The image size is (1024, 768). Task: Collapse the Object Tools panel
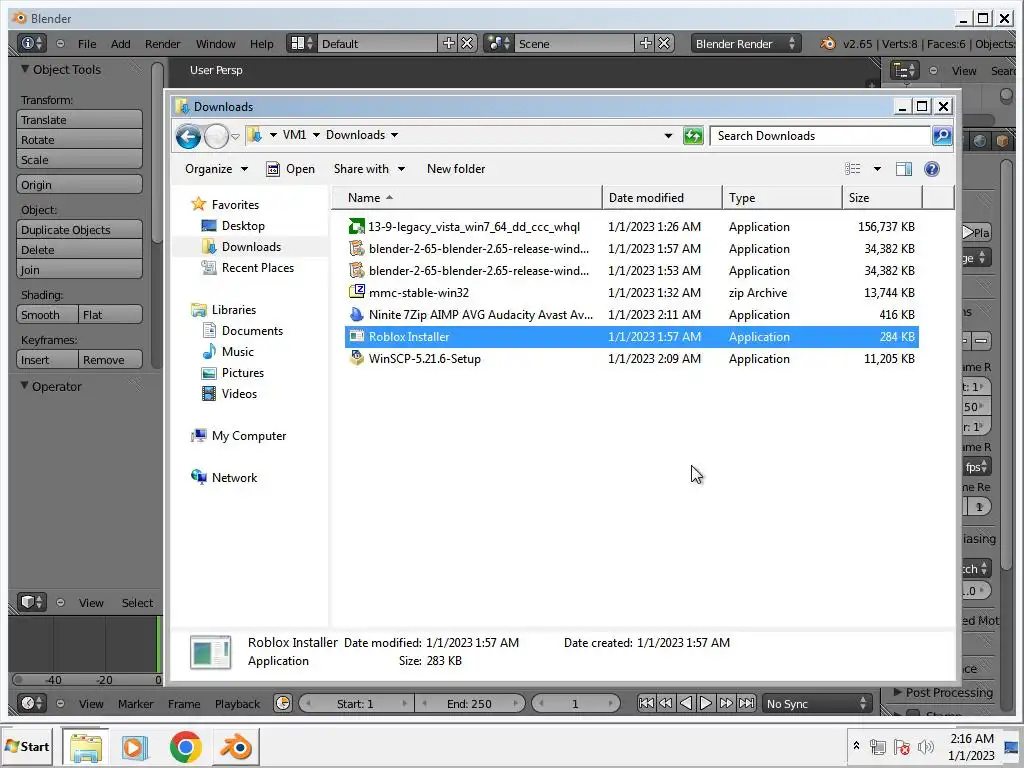tap(25, 69)
